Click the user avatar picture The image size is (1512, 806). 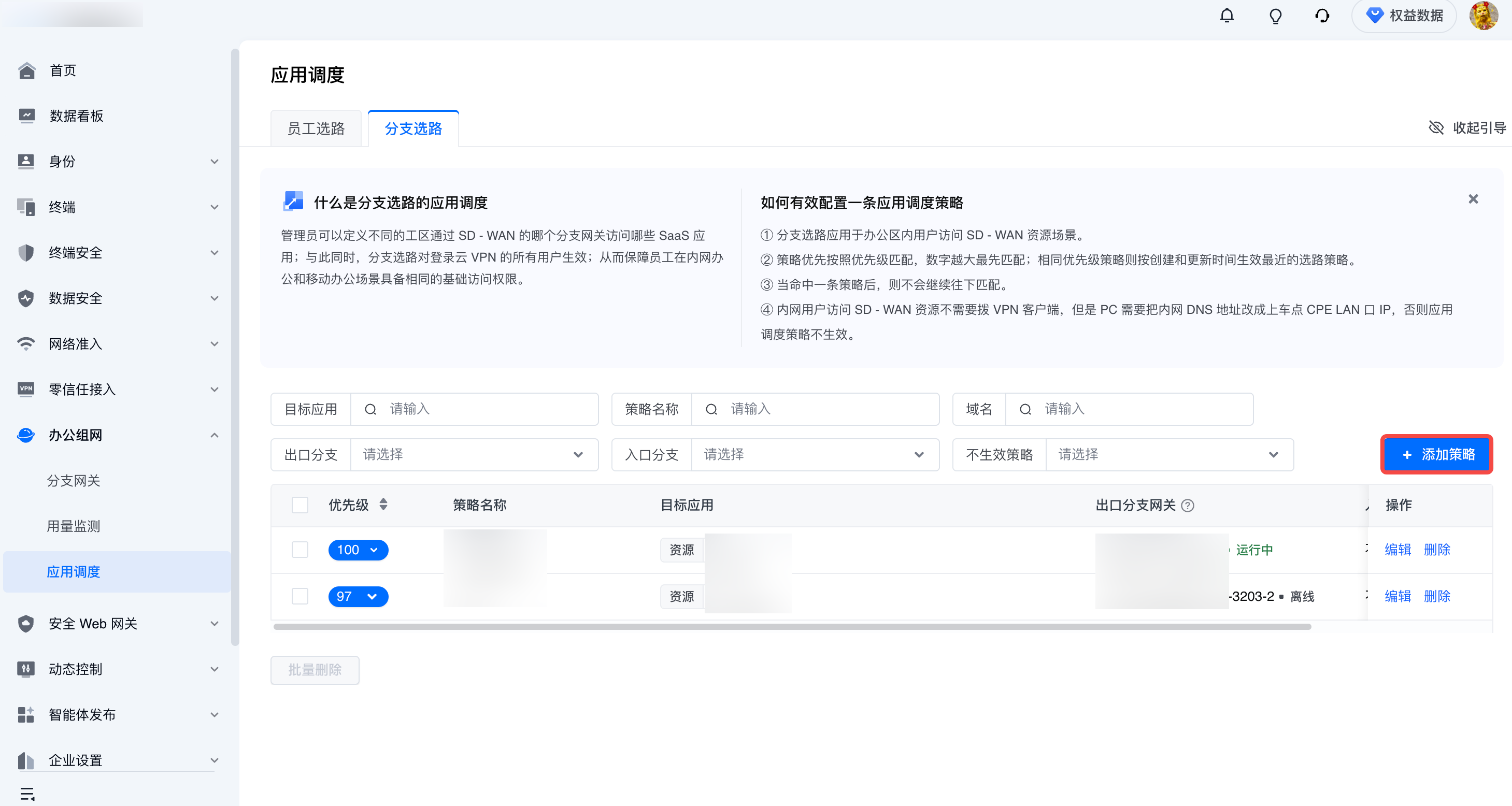(x=1483, y=16)
